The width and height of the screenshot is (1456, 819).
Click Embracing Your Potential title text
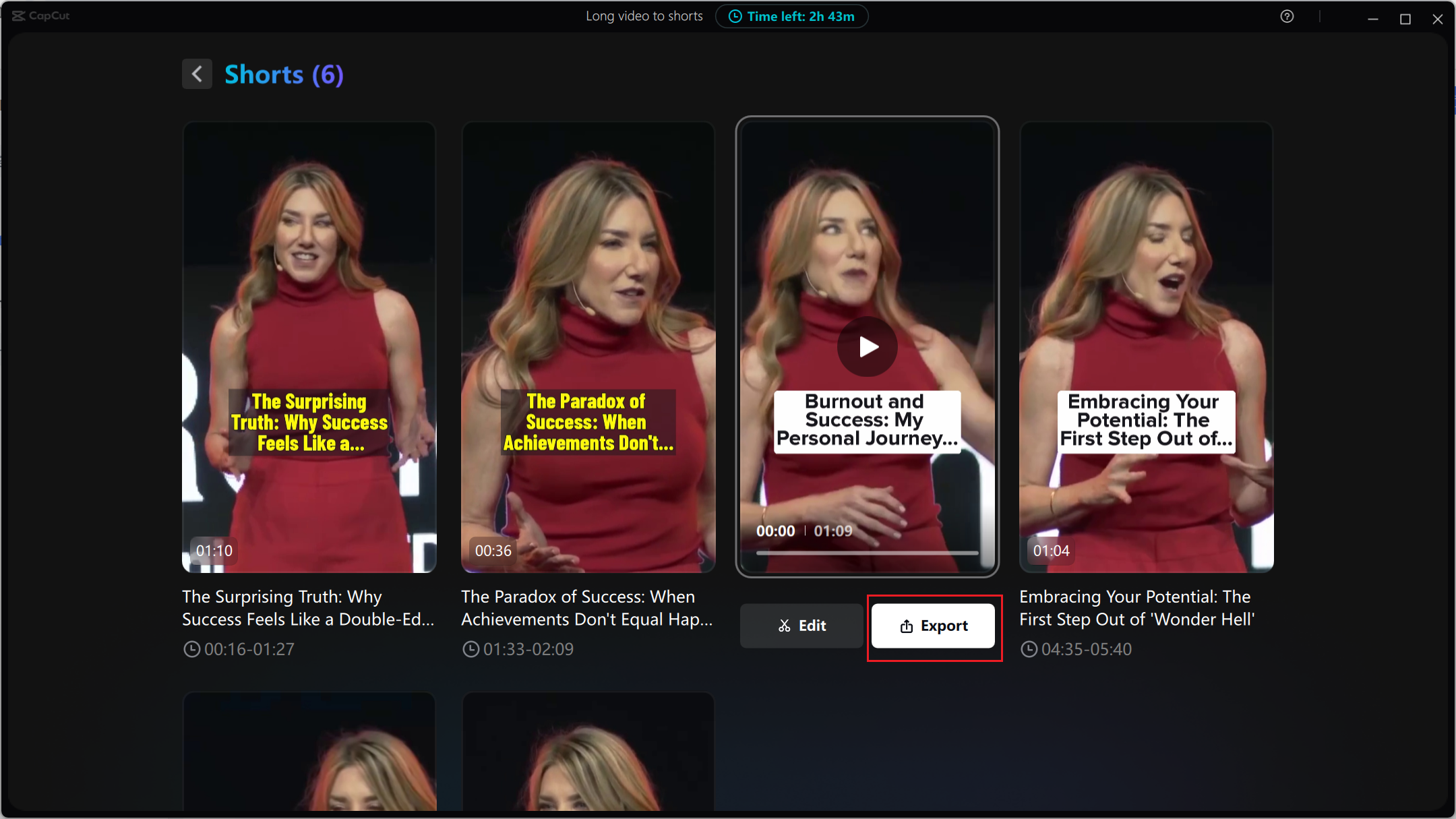pos(1136,608)
